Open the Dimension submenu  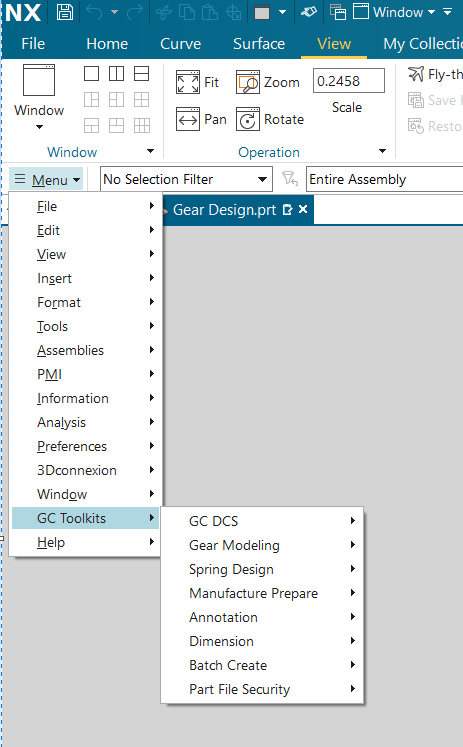(x=262, y=641)
